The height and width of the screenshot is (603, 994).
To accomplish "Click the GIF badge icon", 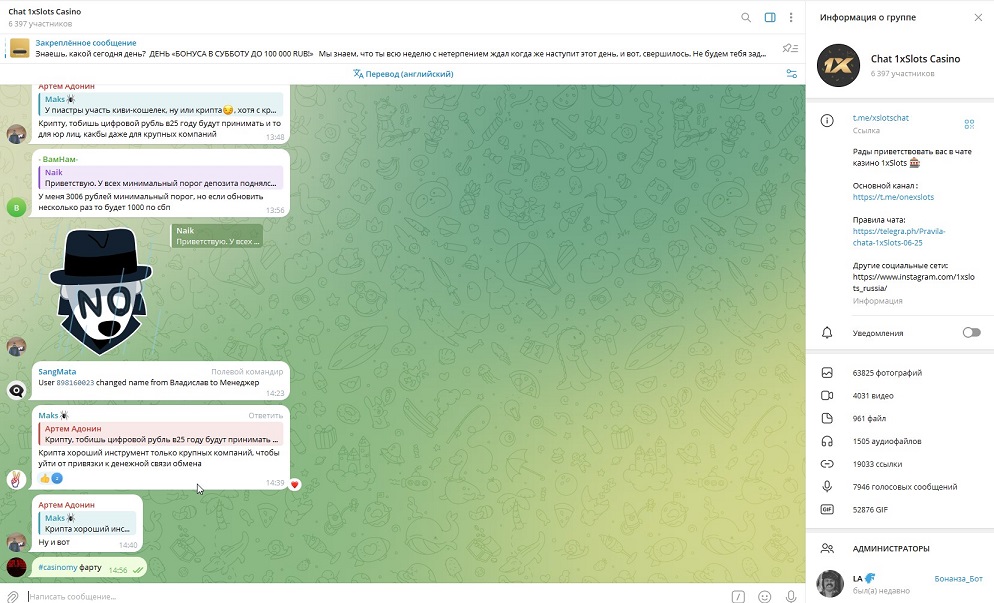I will pos(827,509).
